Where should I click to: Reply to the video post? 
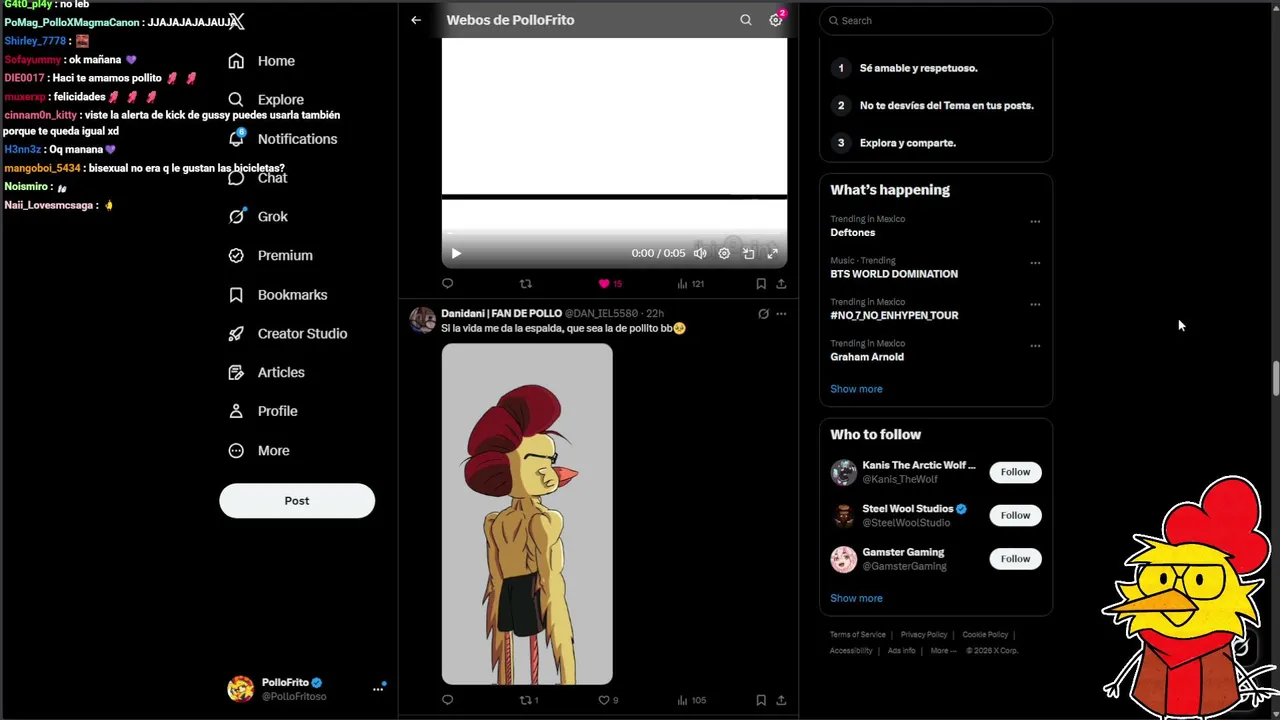point(447,284)
